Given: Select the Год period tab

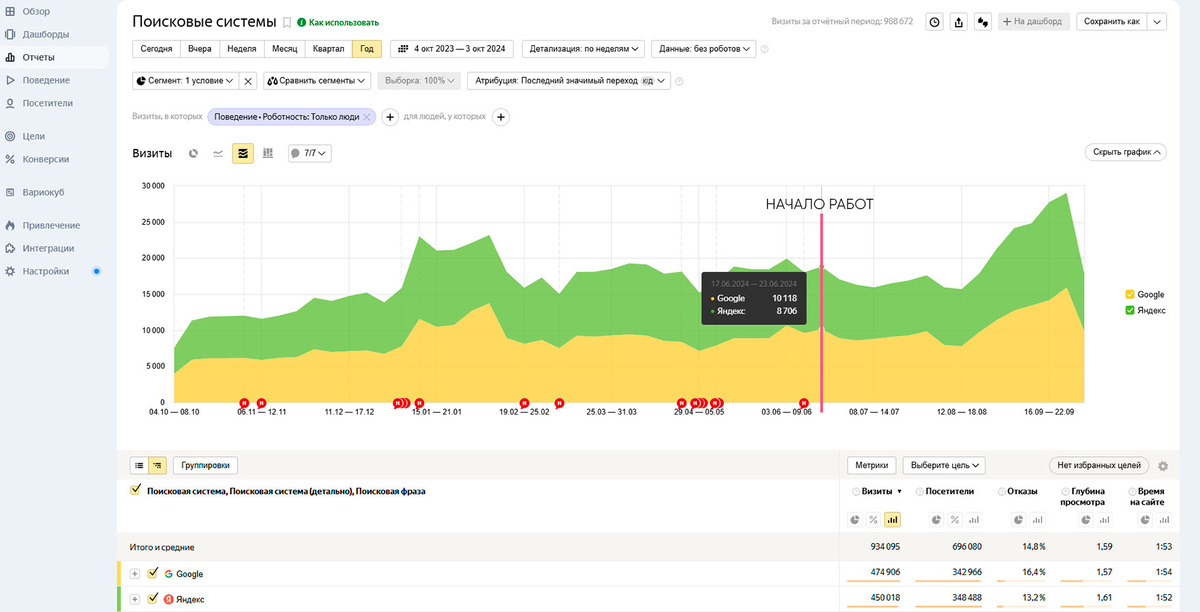Looking at the screenshot, I should tap(367, 48).
